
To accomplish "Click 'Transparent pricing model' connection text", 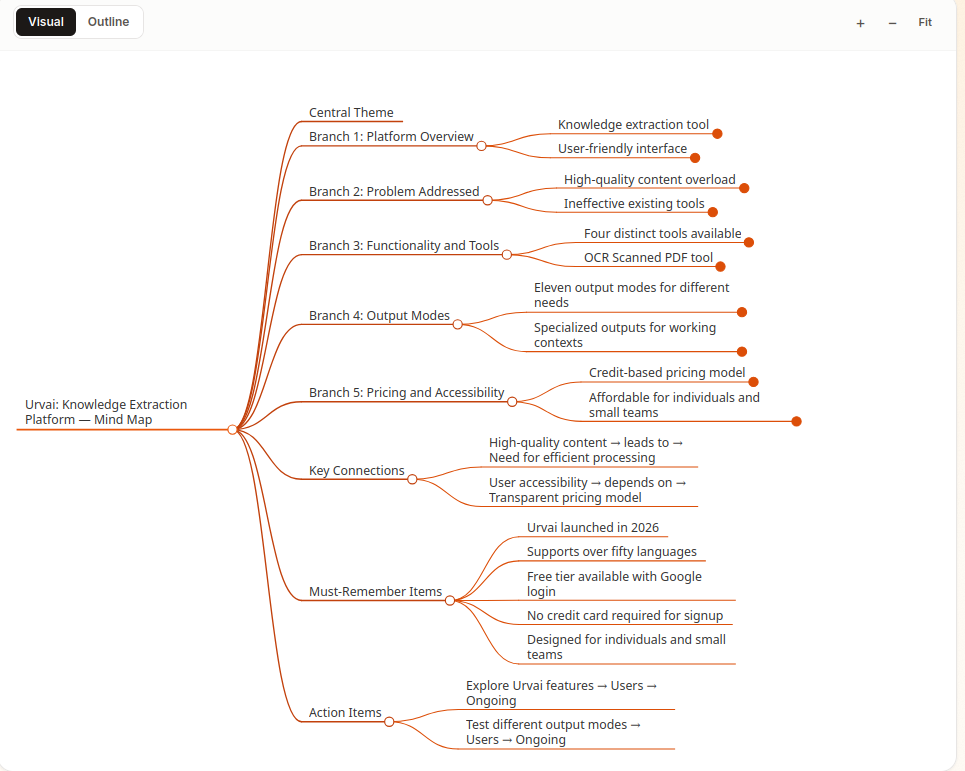I will coord(565,498).
